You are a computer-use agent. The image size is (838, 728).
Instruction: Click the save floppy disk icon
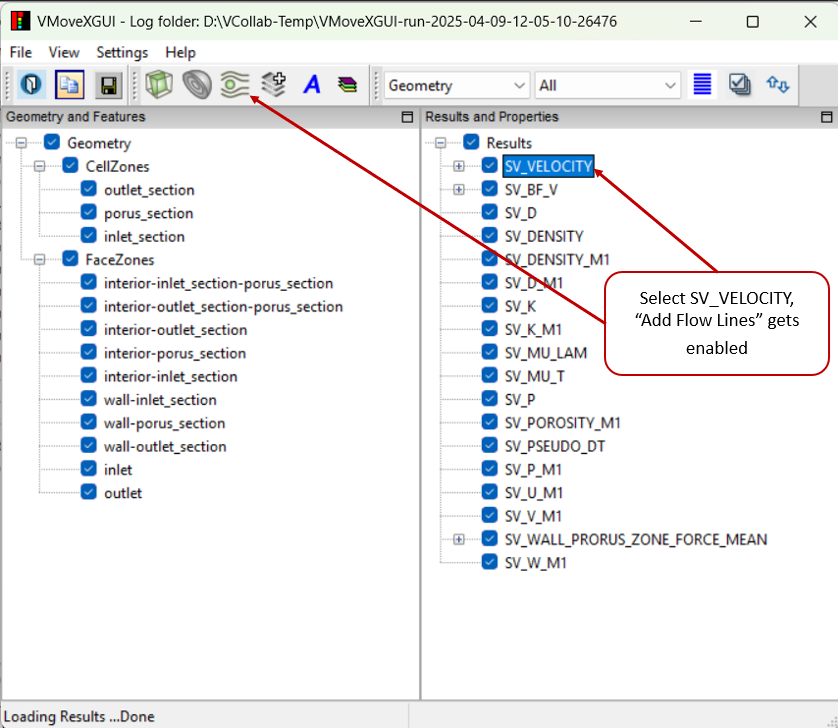tap(109, 85)
